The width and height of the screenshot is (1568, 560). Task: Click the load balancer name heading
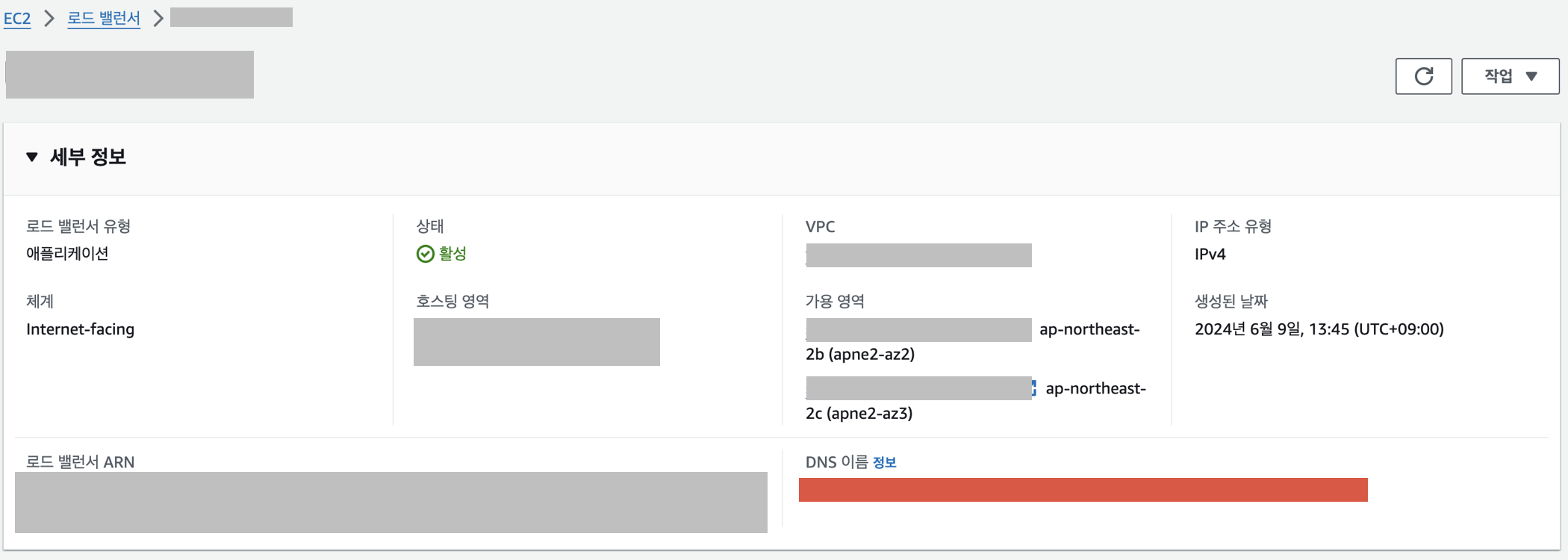130,75
